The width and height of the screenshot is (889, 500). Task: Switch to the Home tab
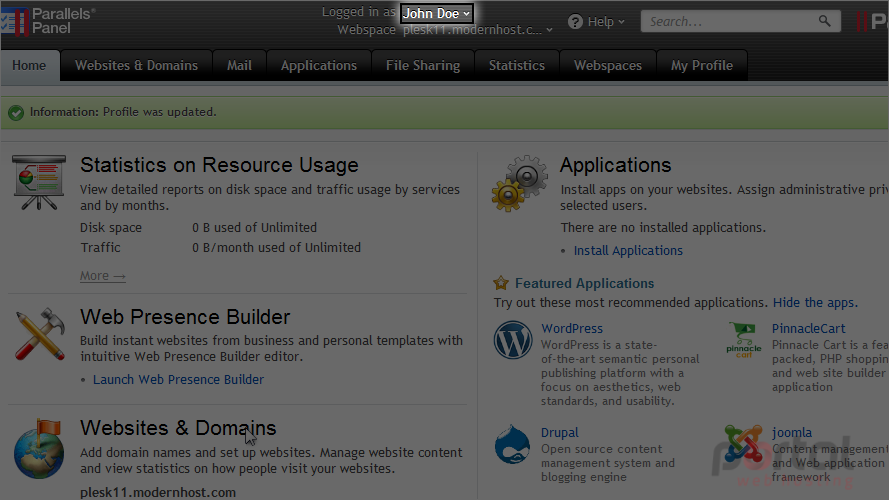click(x=29, y=65)
